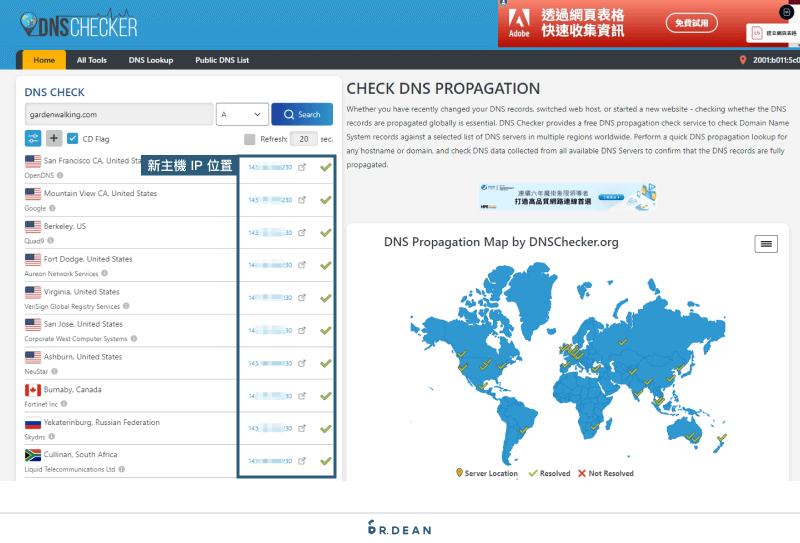Uncheck the CD Flag checkbox
The height and width of the screenshot is (543, 800).
(73, 138)
